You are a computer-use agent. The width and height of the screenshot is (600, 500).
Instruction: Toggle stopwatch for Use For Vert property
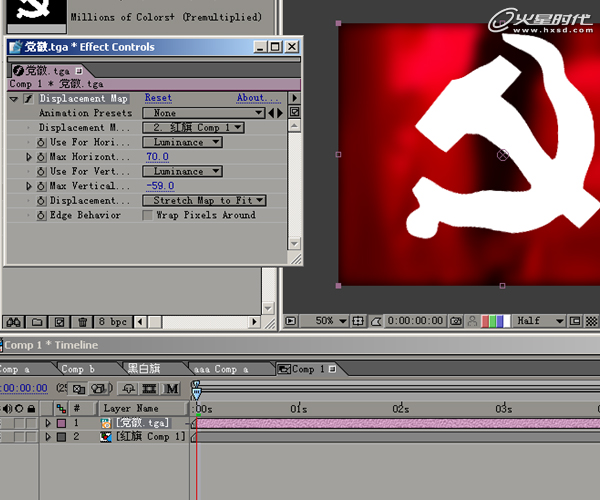pos(41,172)
